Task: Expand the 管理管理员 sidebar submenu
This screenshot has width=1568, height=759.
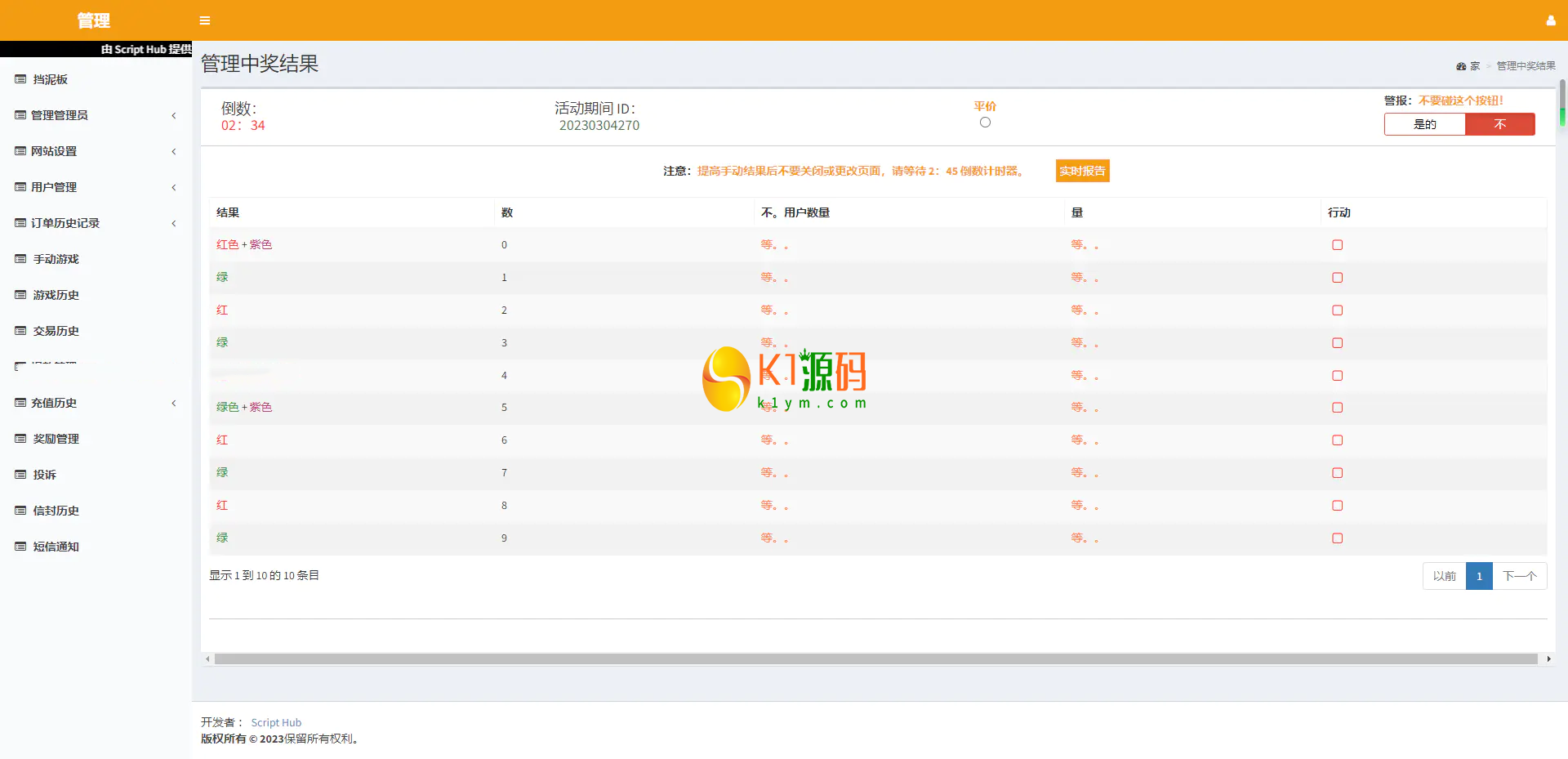Action: pos(173,115)
